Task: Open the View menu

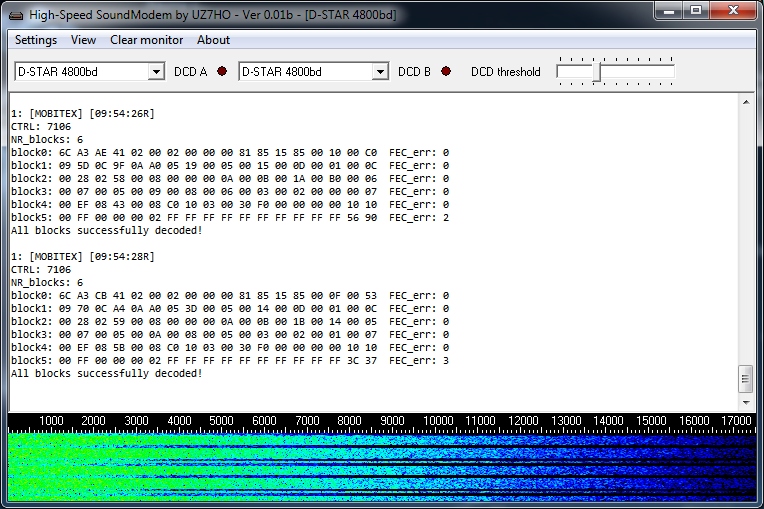Action: point(83,40)
